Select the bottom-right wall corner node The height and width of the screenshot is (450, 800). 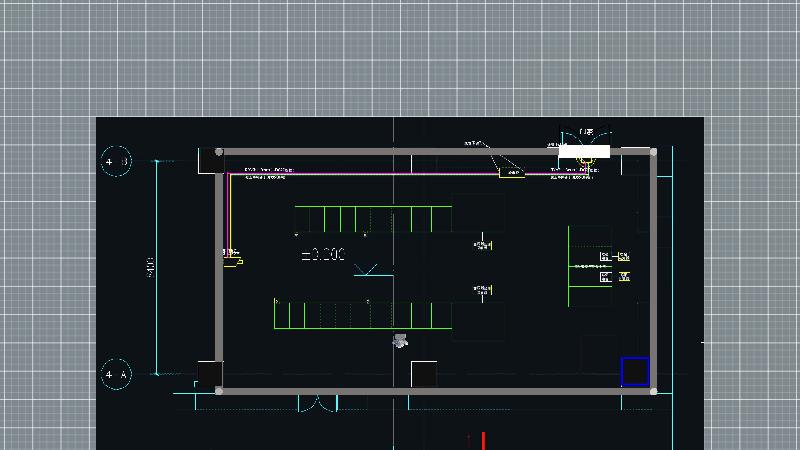(653, 391)
